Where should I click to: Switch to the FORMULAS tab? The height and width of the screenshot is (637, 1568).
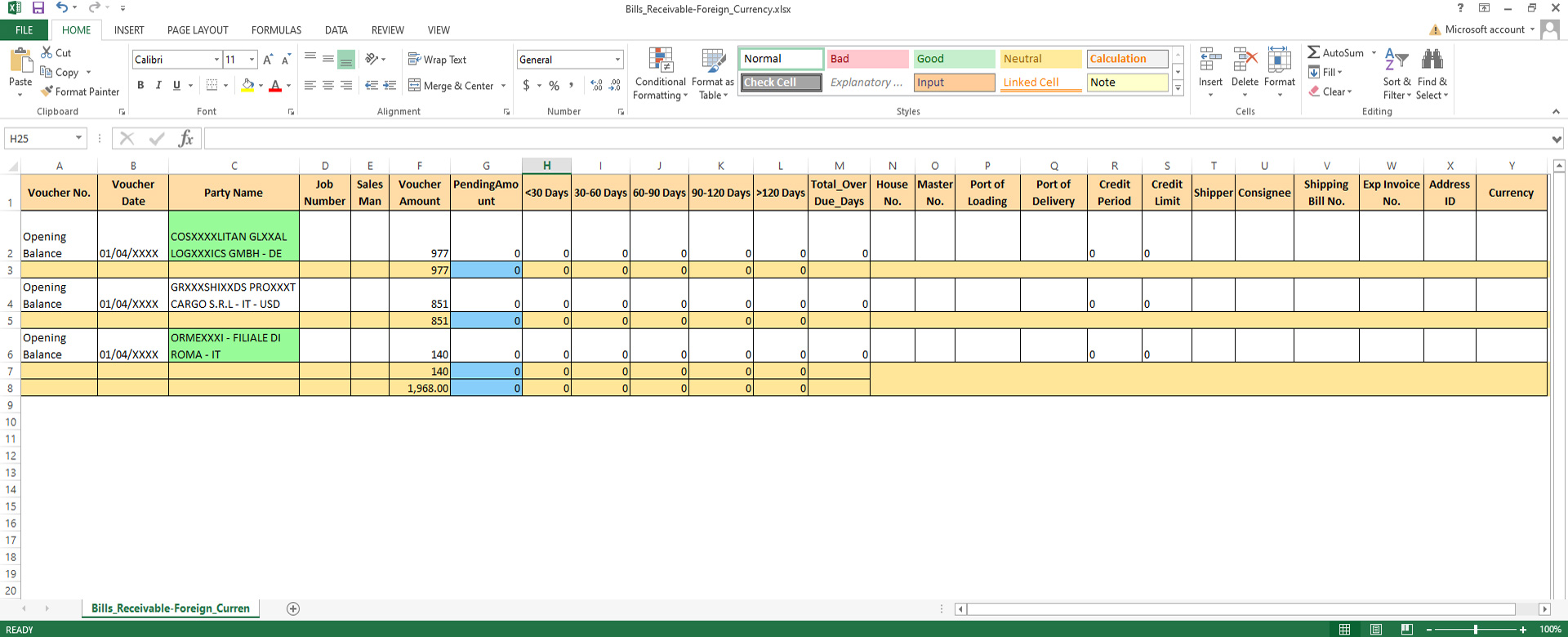(276, 30)
